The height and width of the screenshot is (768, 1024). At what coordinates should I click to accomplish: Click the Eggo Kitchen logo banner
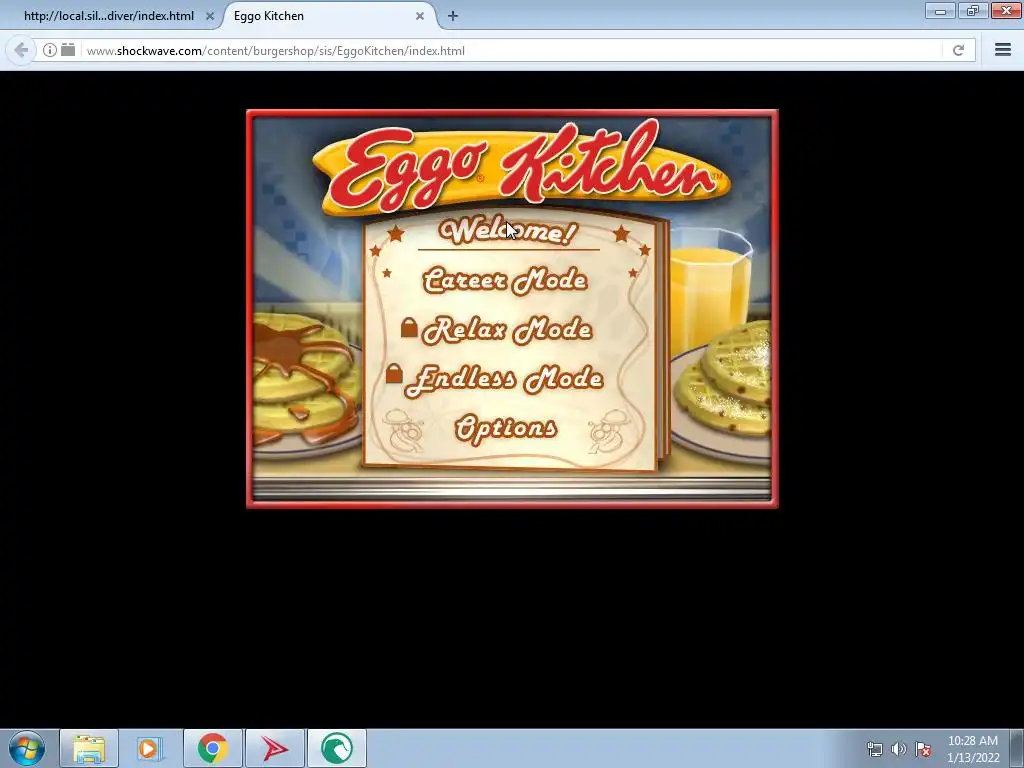click(x=520, y=168)
